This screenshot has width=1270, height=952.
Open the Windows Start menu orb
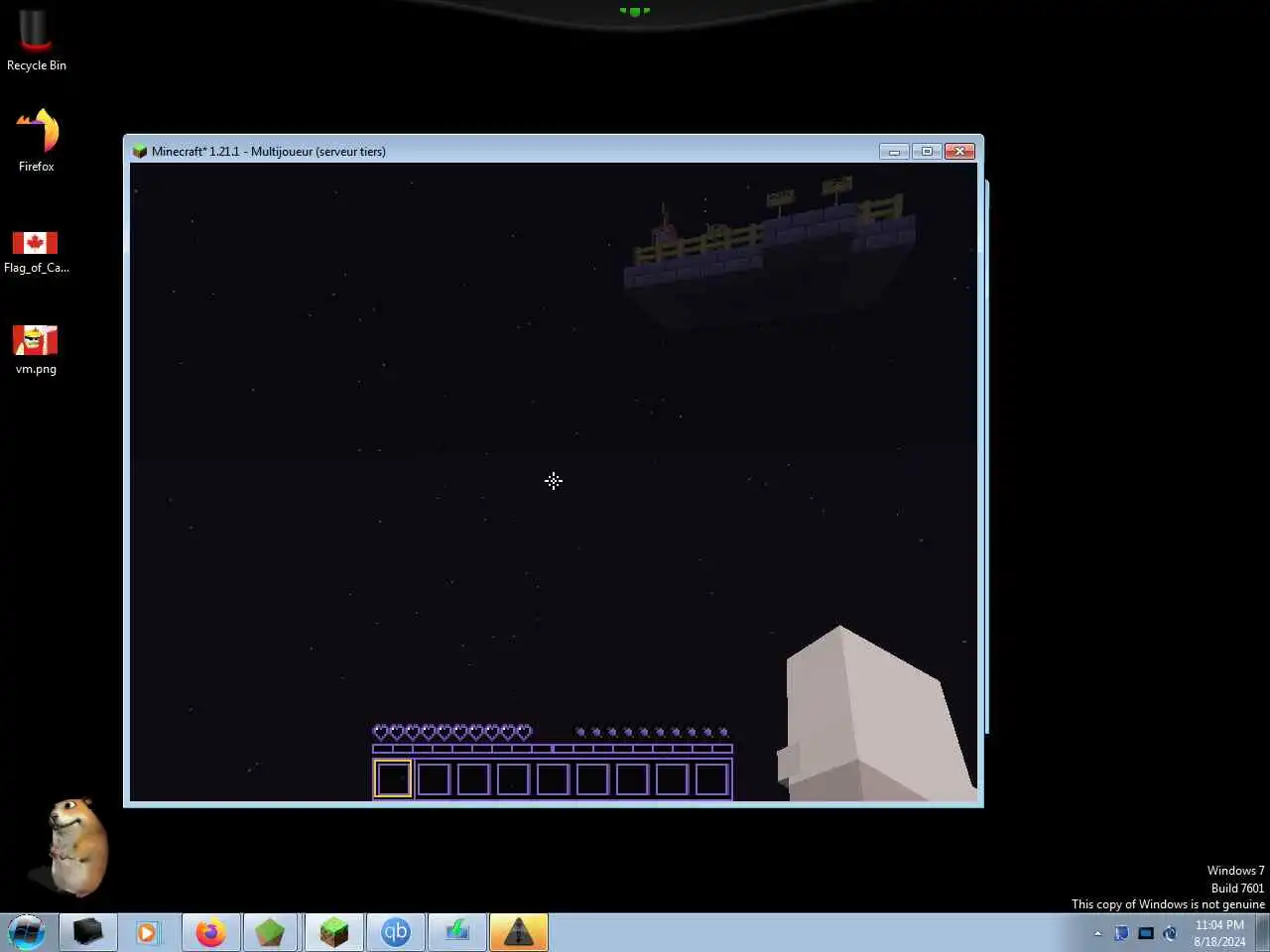tap(27, 932)
